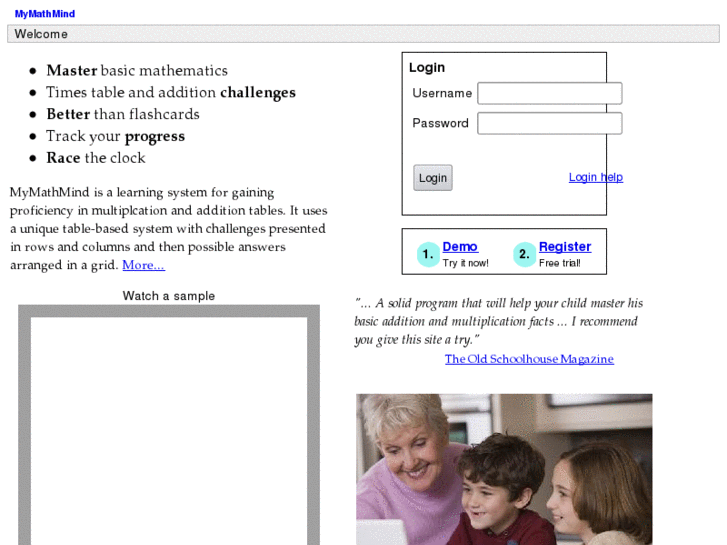Click the 'Free trial!' text

tap(560, 263)
